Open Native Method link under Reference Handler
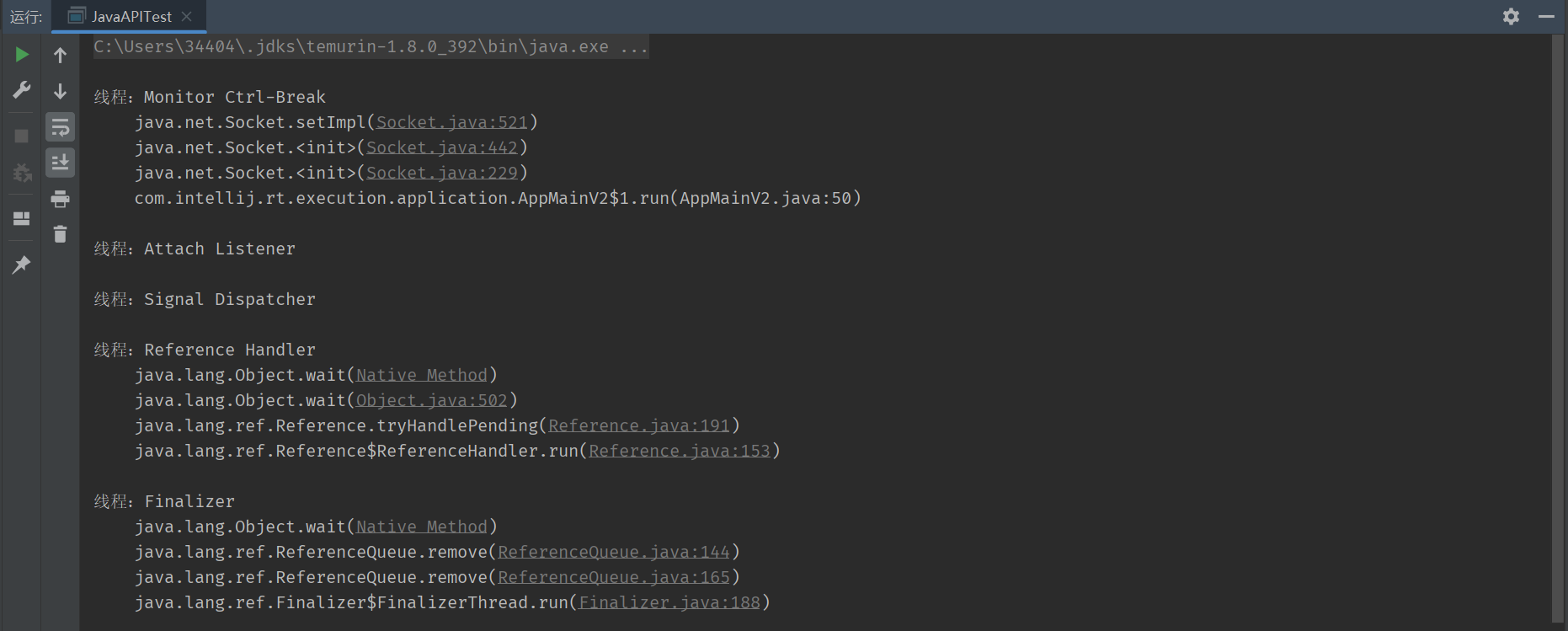1568x631 pixels. click(421, 375)
